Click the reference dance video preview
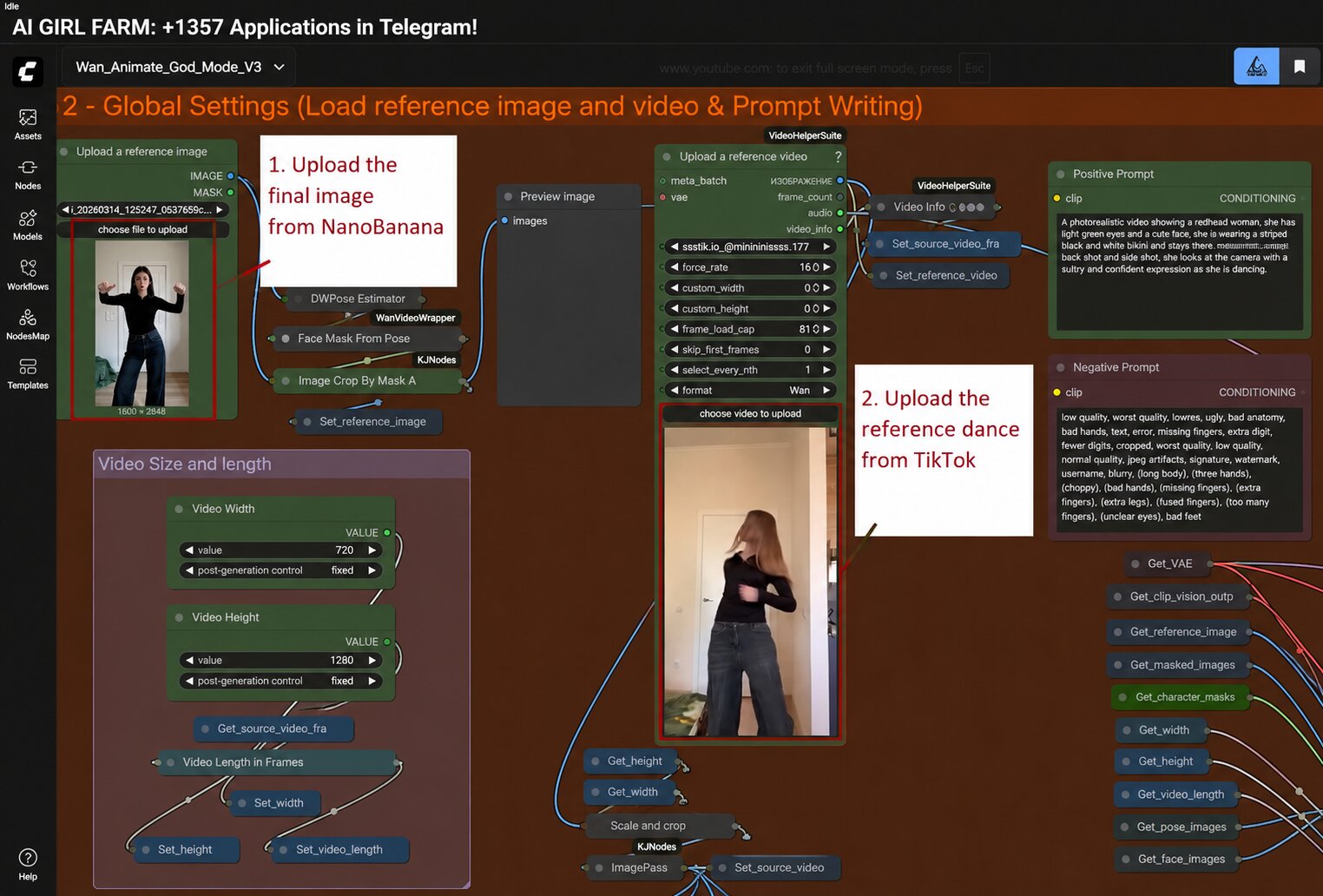1323x896 pixels. tap(750, 582)
